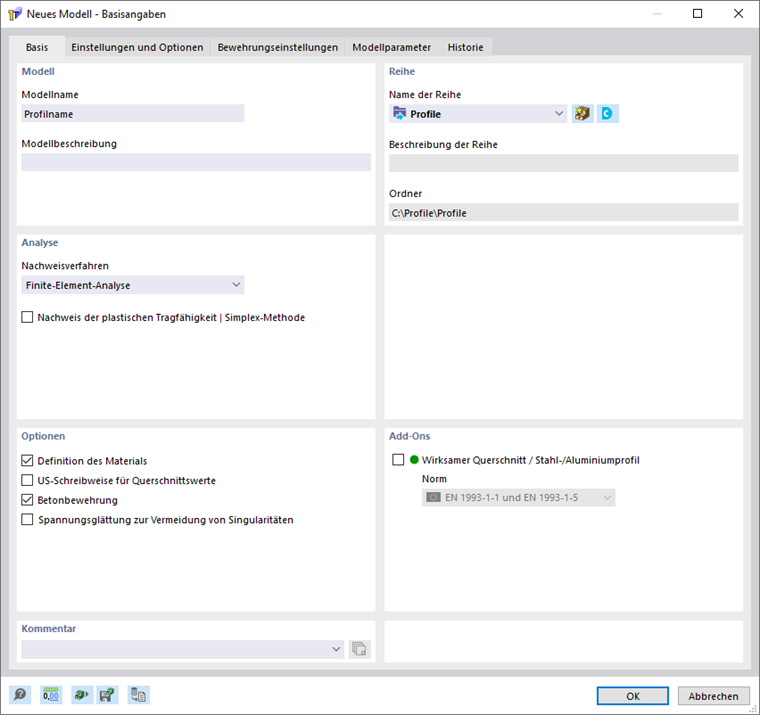Screen dimensions: 760x715
Task: Close the Neues Modell dialog window
Action: pyautogui.click(x=738, y=14)
